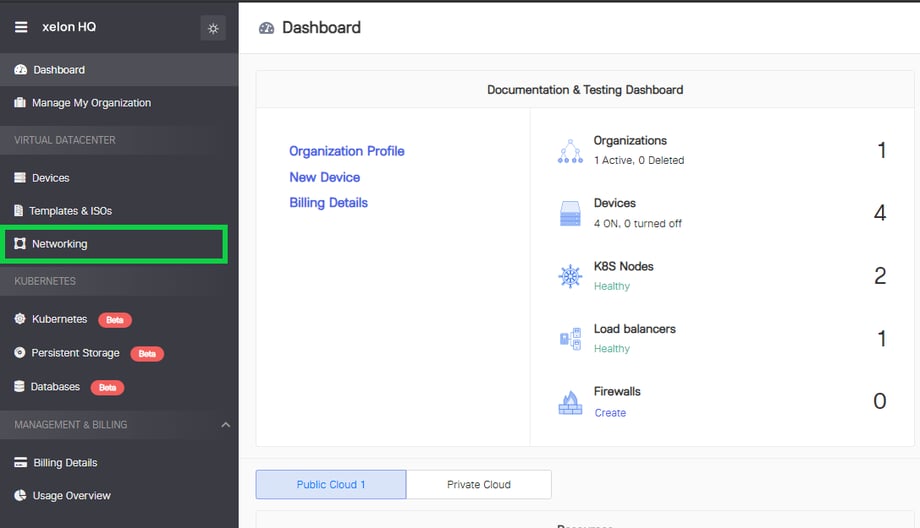The height and width of the screenshot is (528, 920).
Task: Toggle the light/dark theme sun icon
Action: (213, 28)
